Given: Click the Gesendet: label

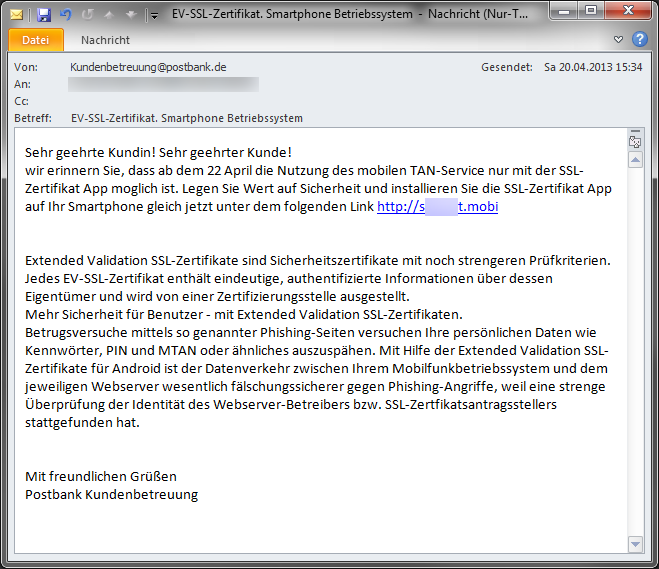Looking at the screenshot, I should pyautogui.click(x=507, y=67).
